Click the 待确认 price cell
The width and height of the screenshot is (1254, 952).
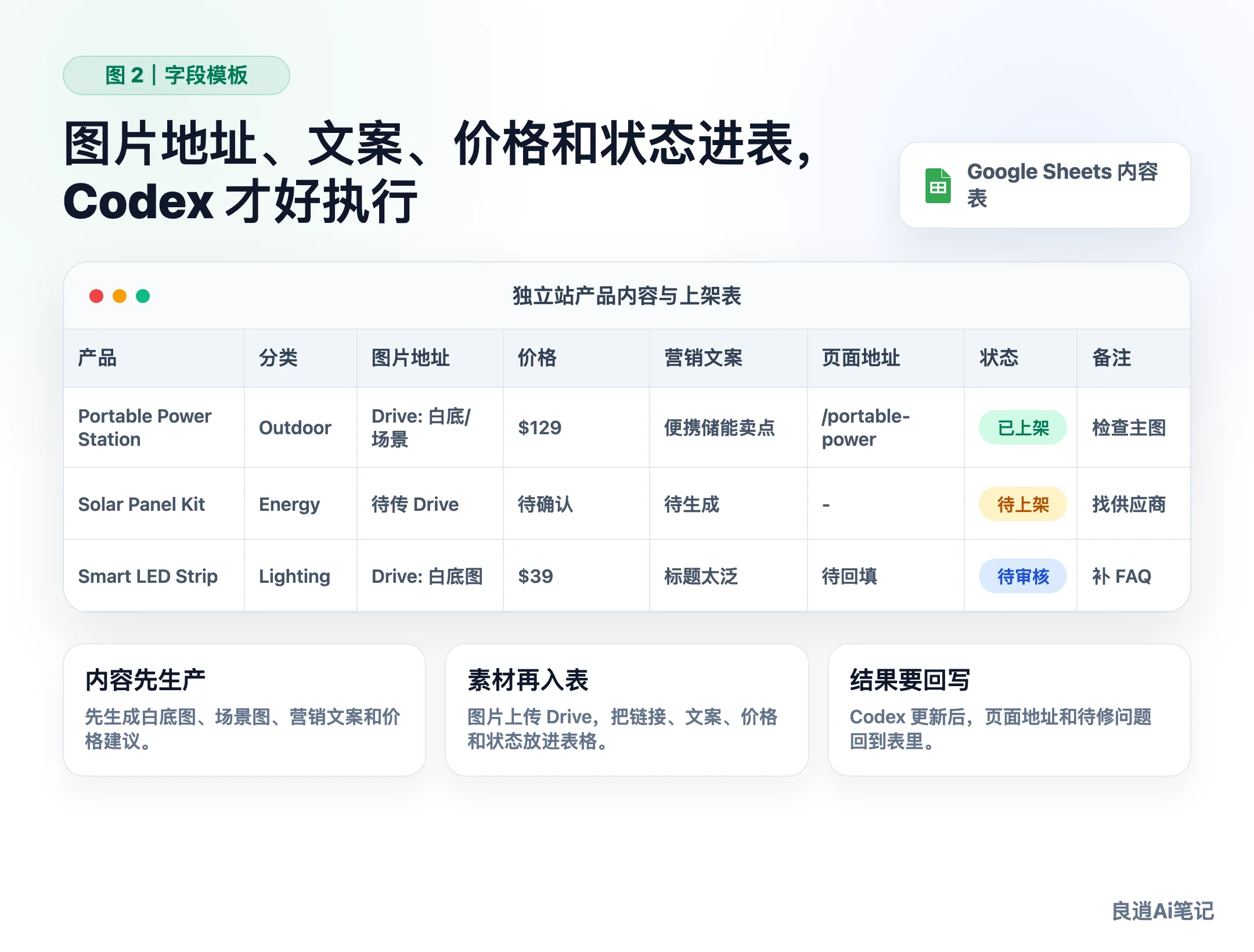click(x=576, y=504)
